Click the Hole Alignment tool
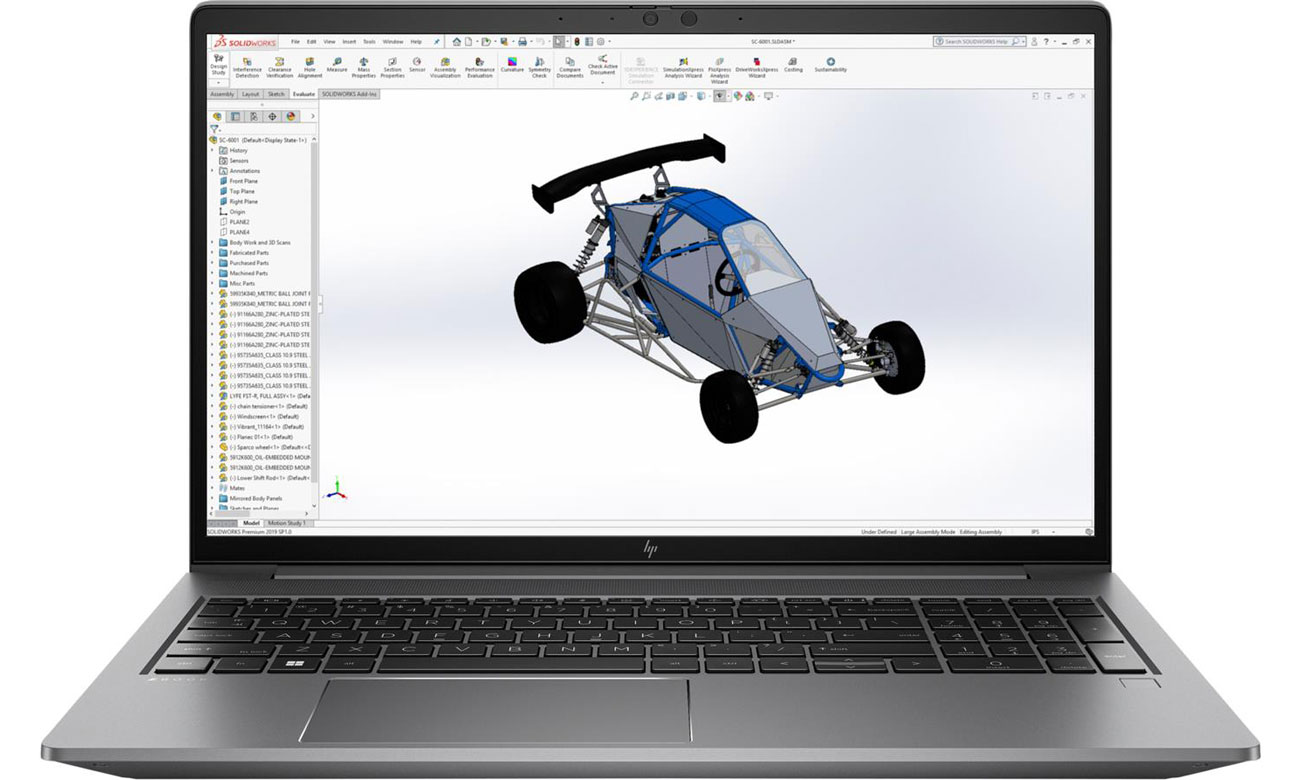This screenshot has width=1300, height=780. pos(310,67)
